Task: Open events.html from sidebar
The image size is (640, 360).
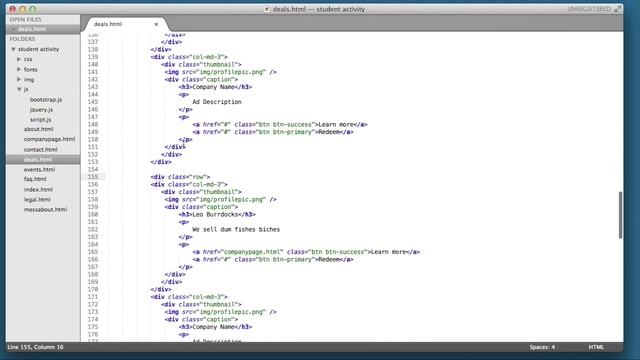Action: [39, 169]
